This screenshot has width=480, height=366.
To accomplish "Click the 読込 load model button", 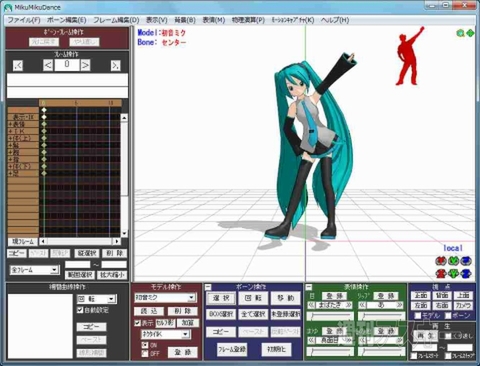I will pos(149,311).
